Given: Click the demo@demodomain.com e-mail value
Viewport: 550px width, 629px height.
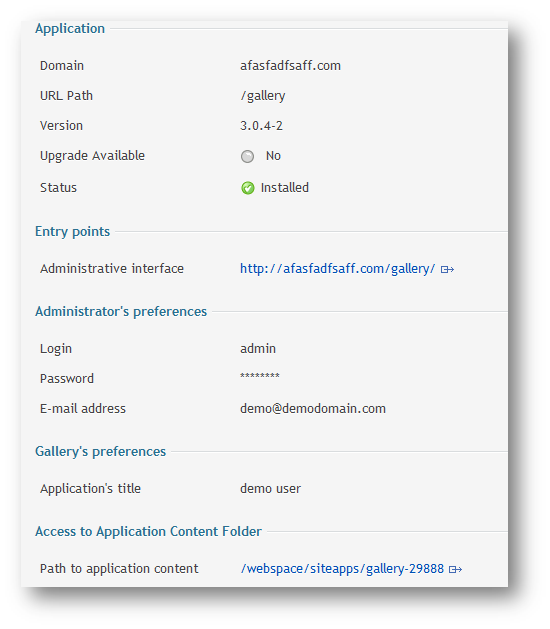Looking at the screenshot, I should (x=313, y=408).
